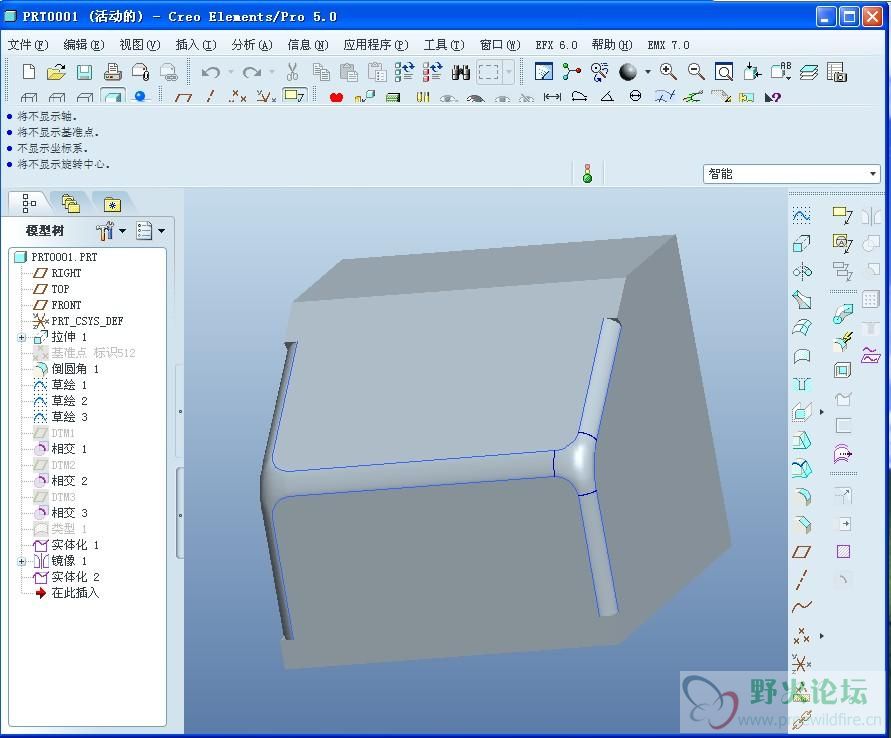
Task: Switch to the folder browser navigator tab
Action: click(x=70, y=203)
